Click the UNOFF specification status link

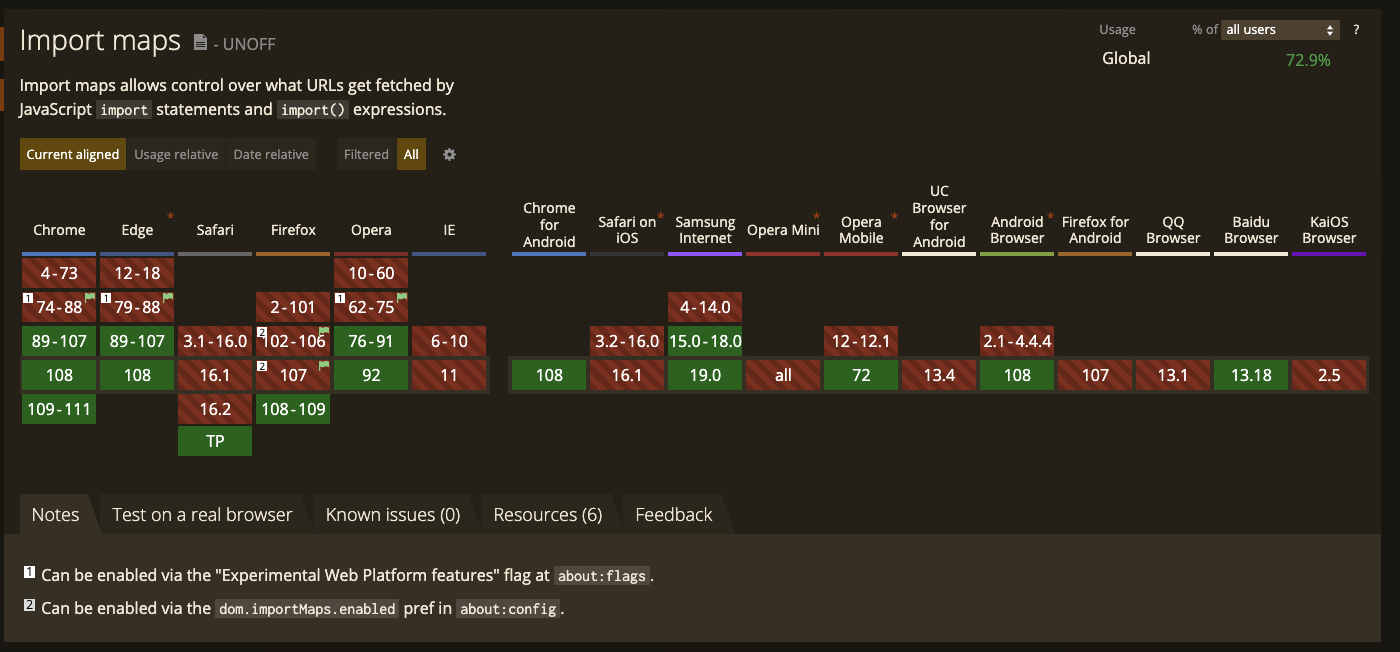(x=249, y=44)
